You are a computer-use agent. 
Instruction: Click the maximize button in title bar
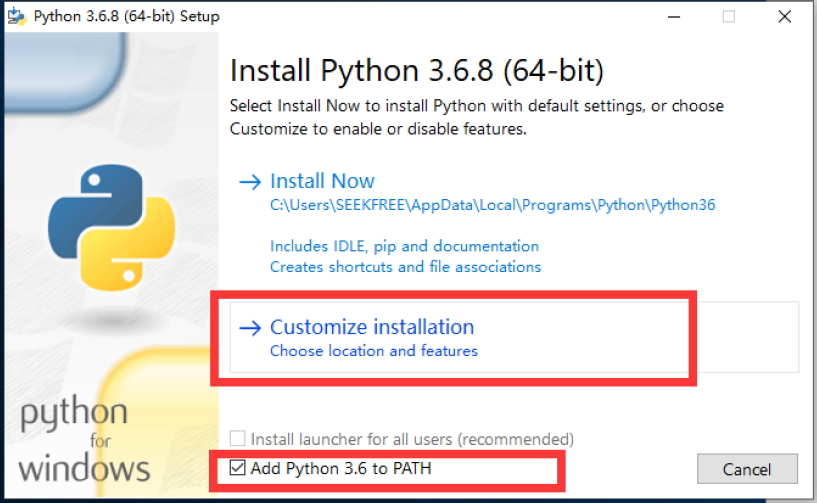(x=729, y=17)
